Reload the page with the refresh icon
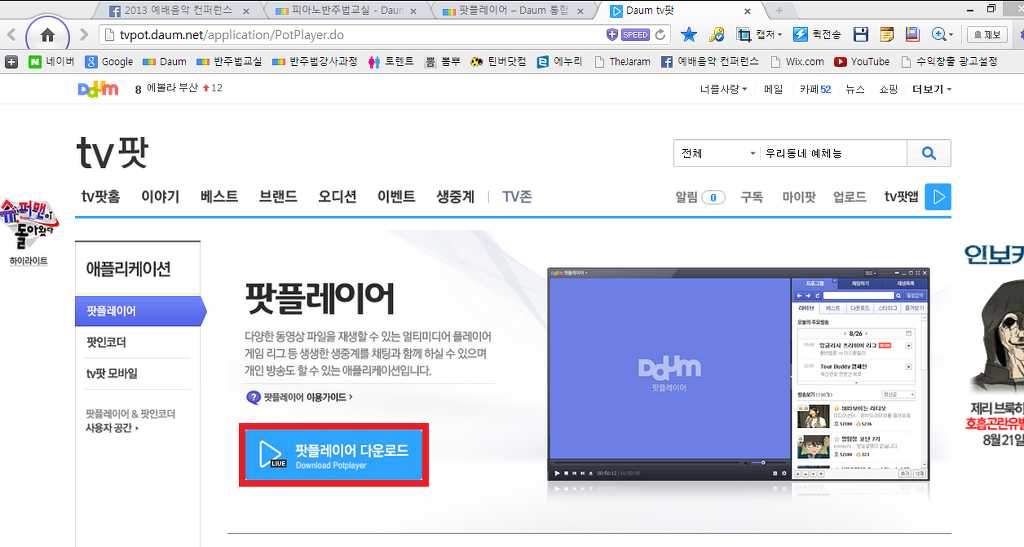This screenshot has height=547, width=1024. pos(660,35)
